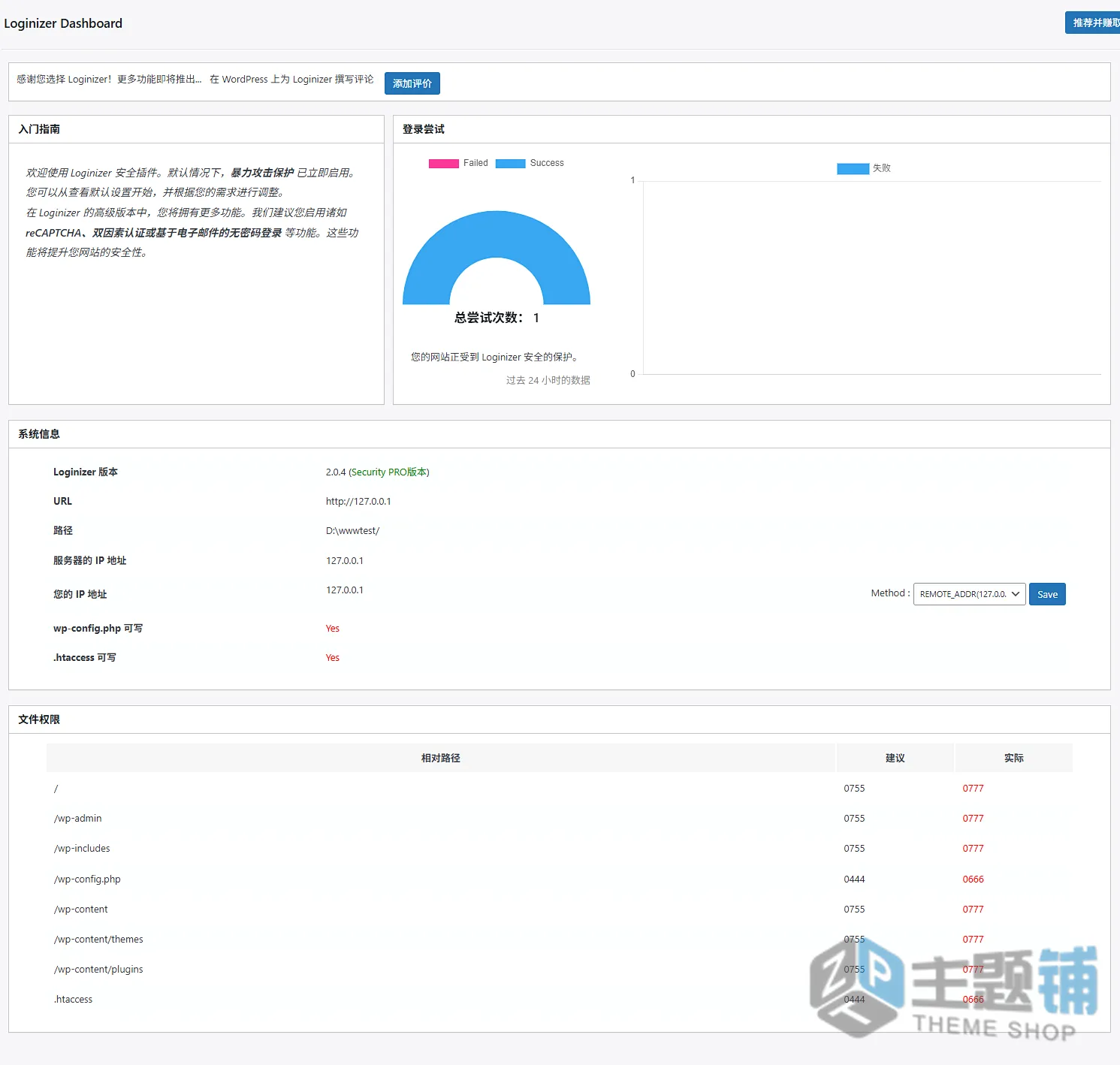This screenshot has width=1120, height=1065.
Task: Click actual permission 0666 for /wp-config.php
Action: pos(973,879)
